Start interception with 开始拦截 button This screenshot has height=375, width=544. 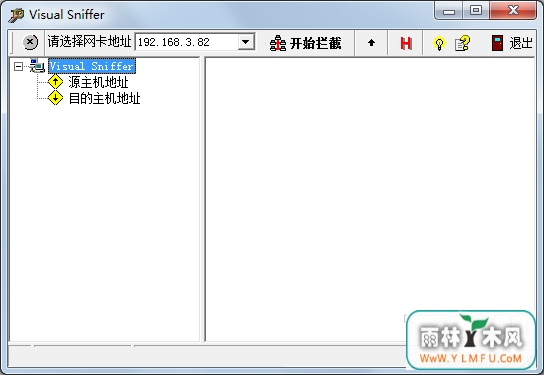point(306,43)
